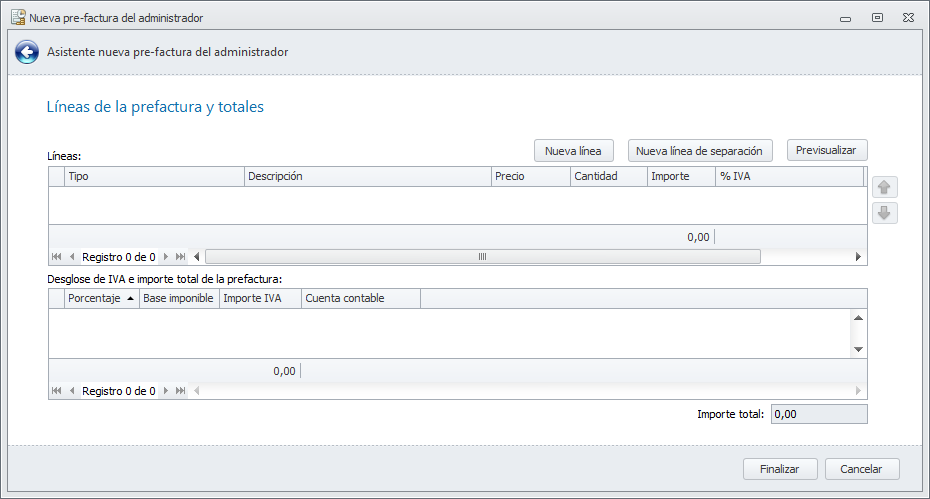
Task: Click the Líneas de la prefactura y totales heading
Action: (155, 107)
